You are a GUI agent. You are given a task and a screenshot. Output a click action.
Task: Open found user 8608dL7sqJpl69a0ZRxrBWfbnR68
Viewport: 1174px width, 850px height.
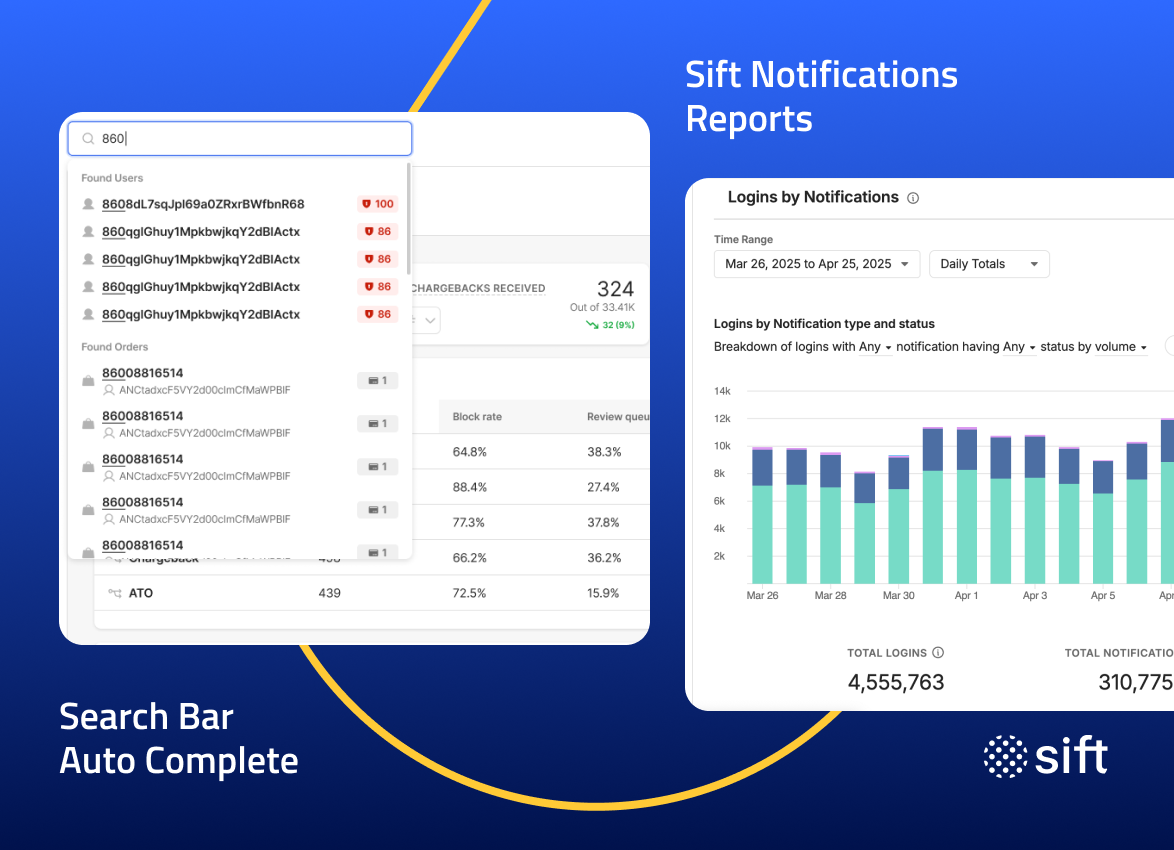coord(203,204)
